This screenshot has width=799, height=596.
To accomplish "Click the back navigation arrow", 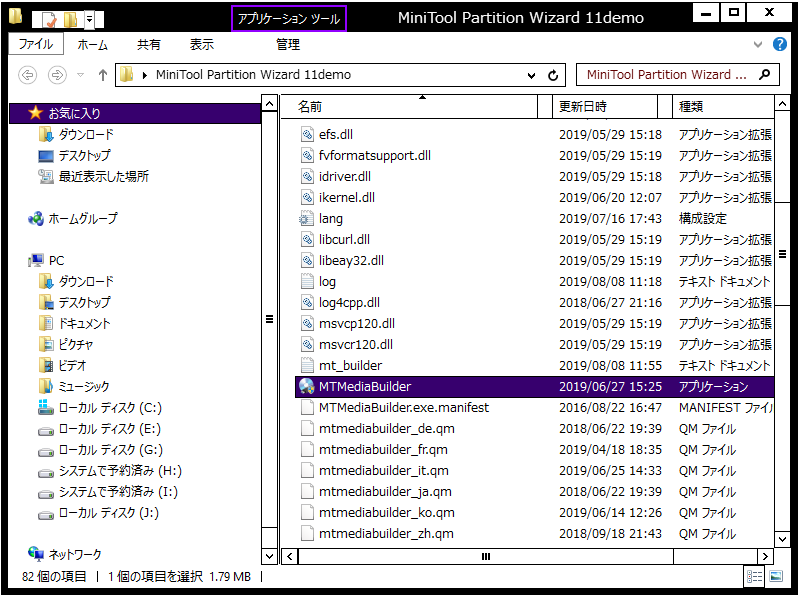I will (28, 75).
